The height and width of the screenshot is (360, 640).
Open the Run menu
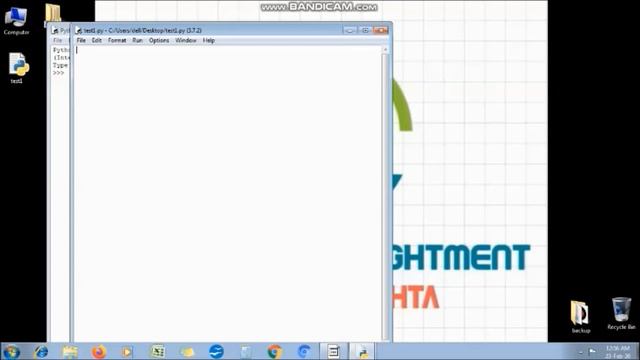[x=137, y=40]
